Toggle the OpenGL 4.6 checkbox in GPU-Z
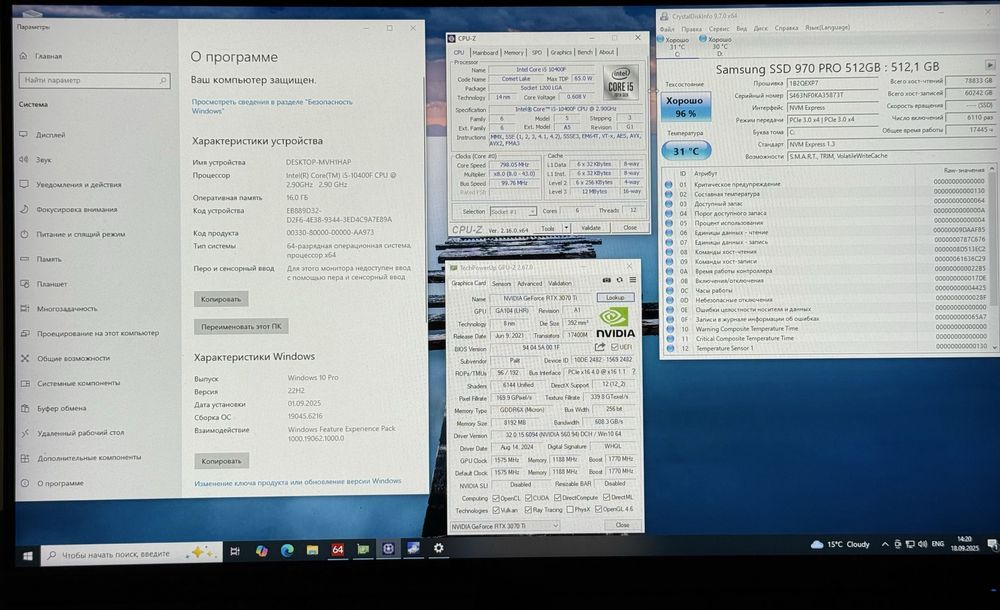Screen dimensions: 1000x610 [x=598, y=509]
